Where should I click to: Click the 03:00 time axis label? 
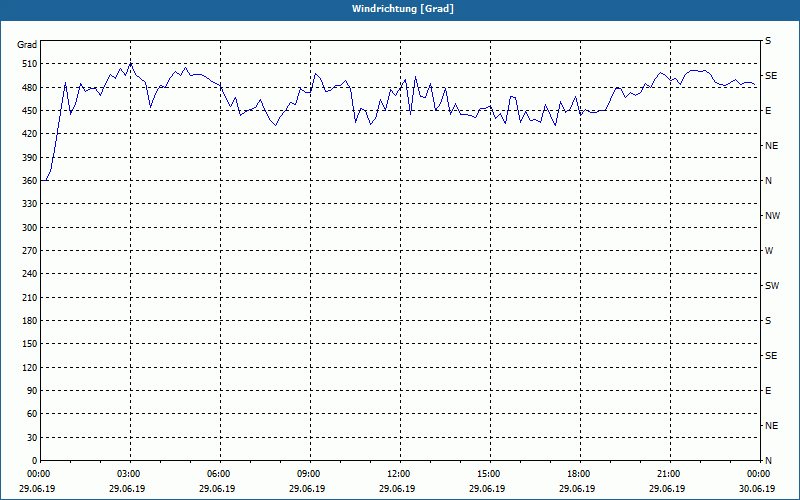127,474
